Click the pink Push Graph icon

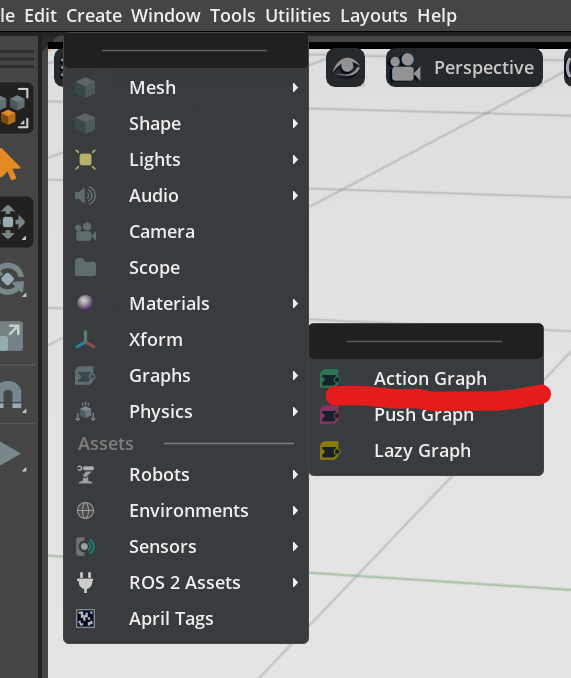click(330, 415)
